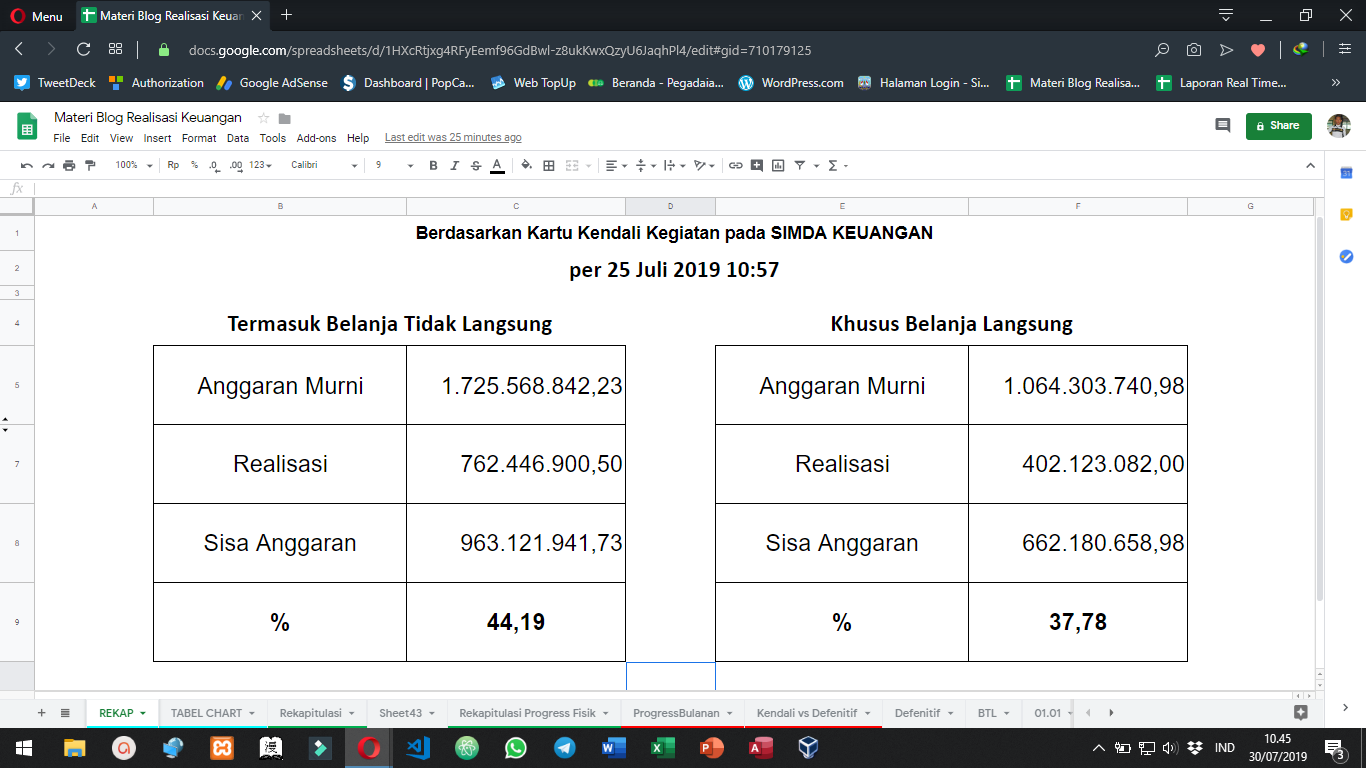Open the fill color picker
Image resolution: width=1366 pixels, height=768 pixels.
526,165
